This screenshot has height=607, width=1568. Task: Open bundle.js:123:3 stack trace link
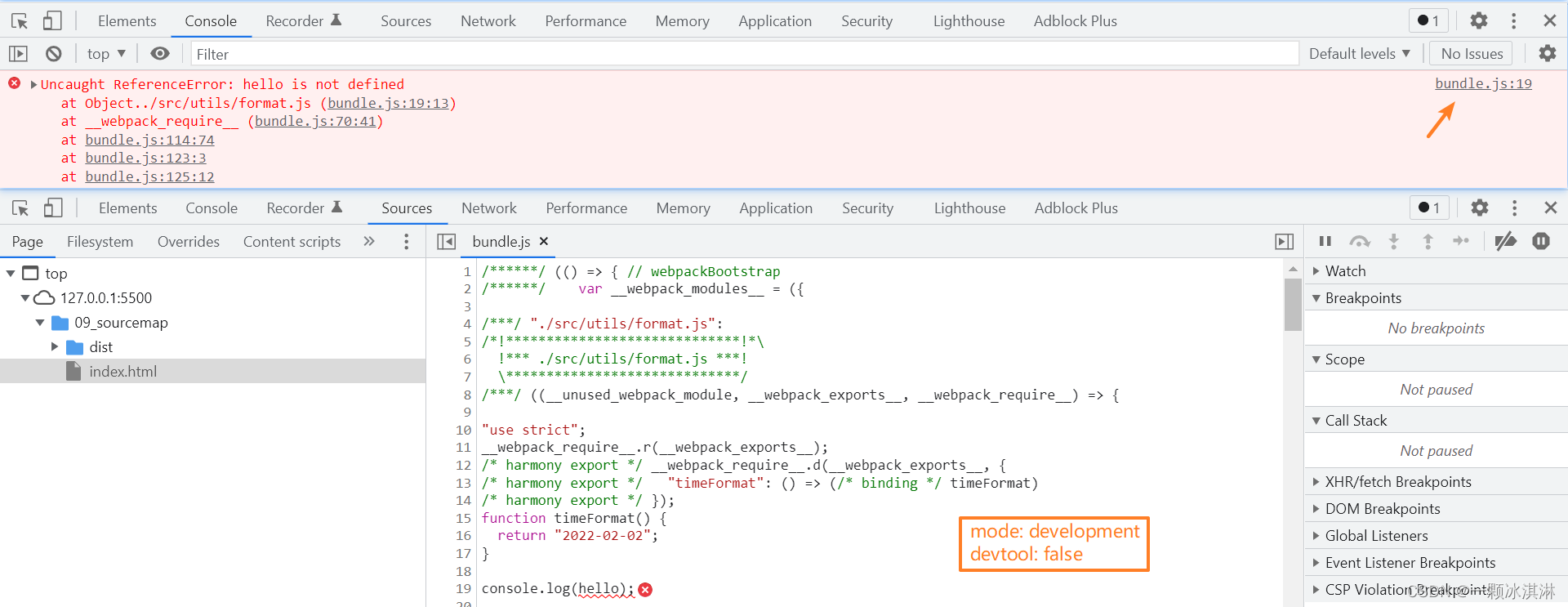145,158
